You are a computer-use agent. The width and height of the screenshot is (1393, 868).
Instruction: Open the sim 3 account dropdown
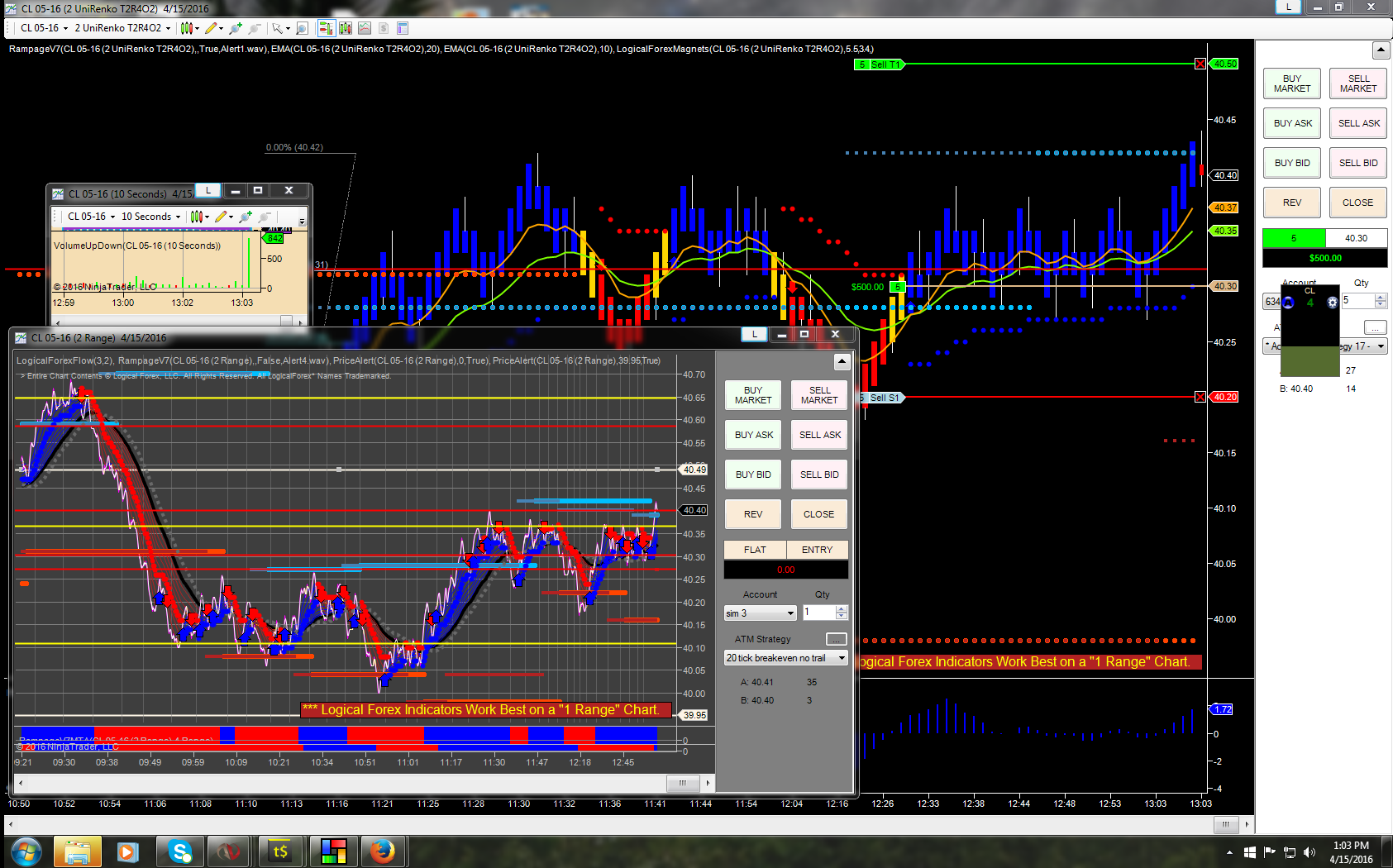(x=761, y=613)
